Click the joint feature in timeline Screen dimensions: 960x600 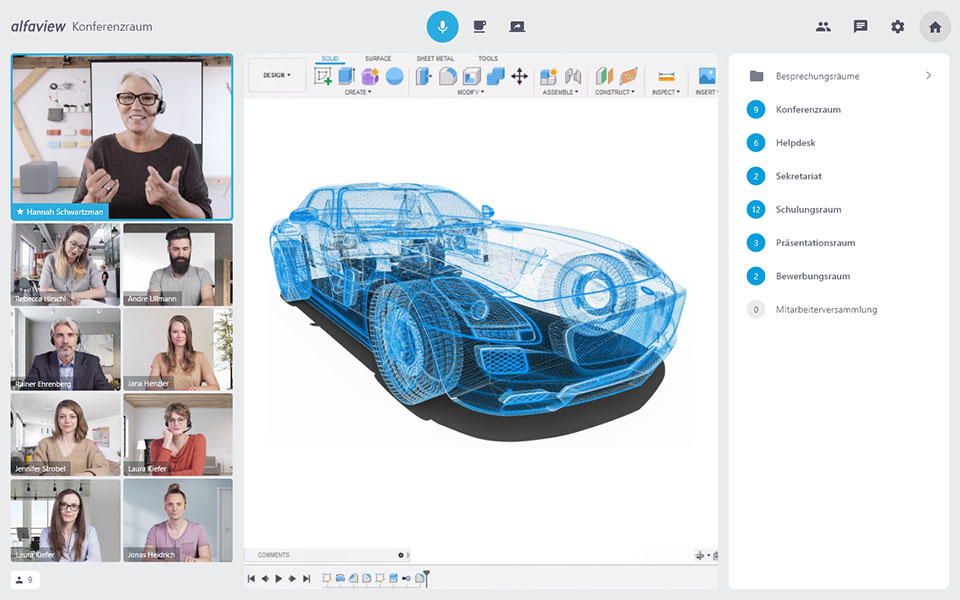pos(406,578)
